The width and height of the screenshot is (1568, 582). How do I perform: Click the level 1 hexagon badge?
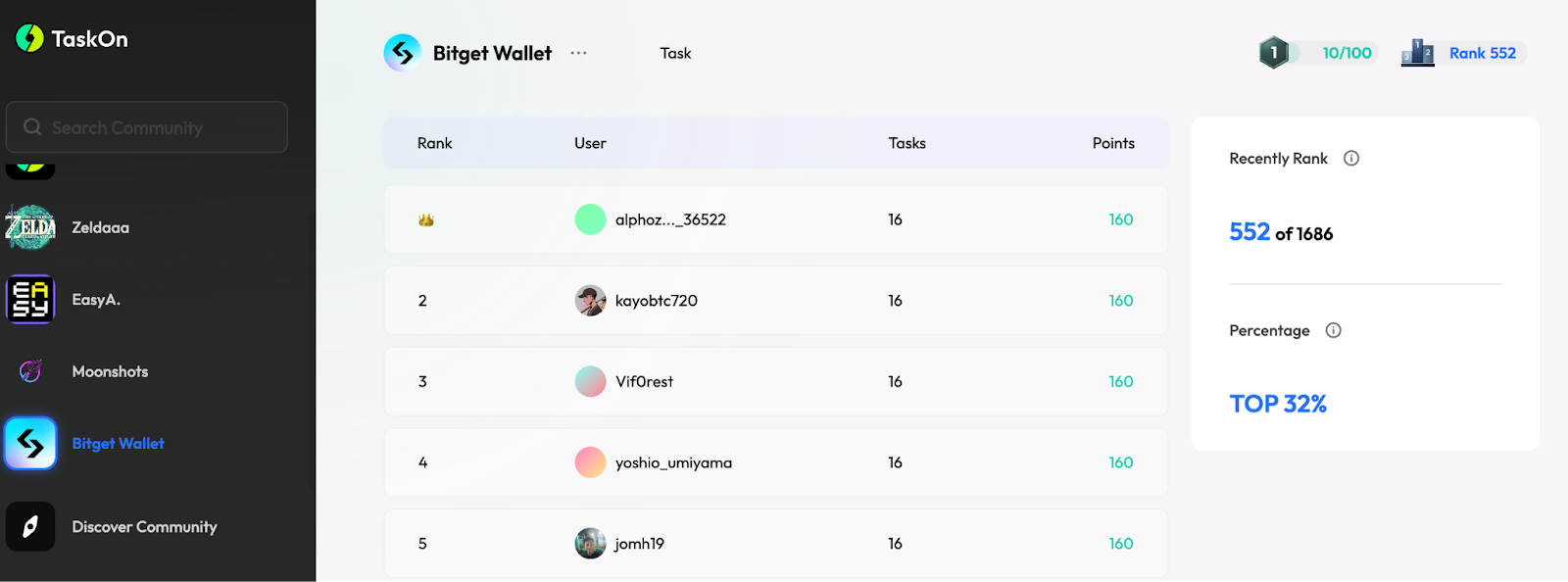coord(1273,53)
